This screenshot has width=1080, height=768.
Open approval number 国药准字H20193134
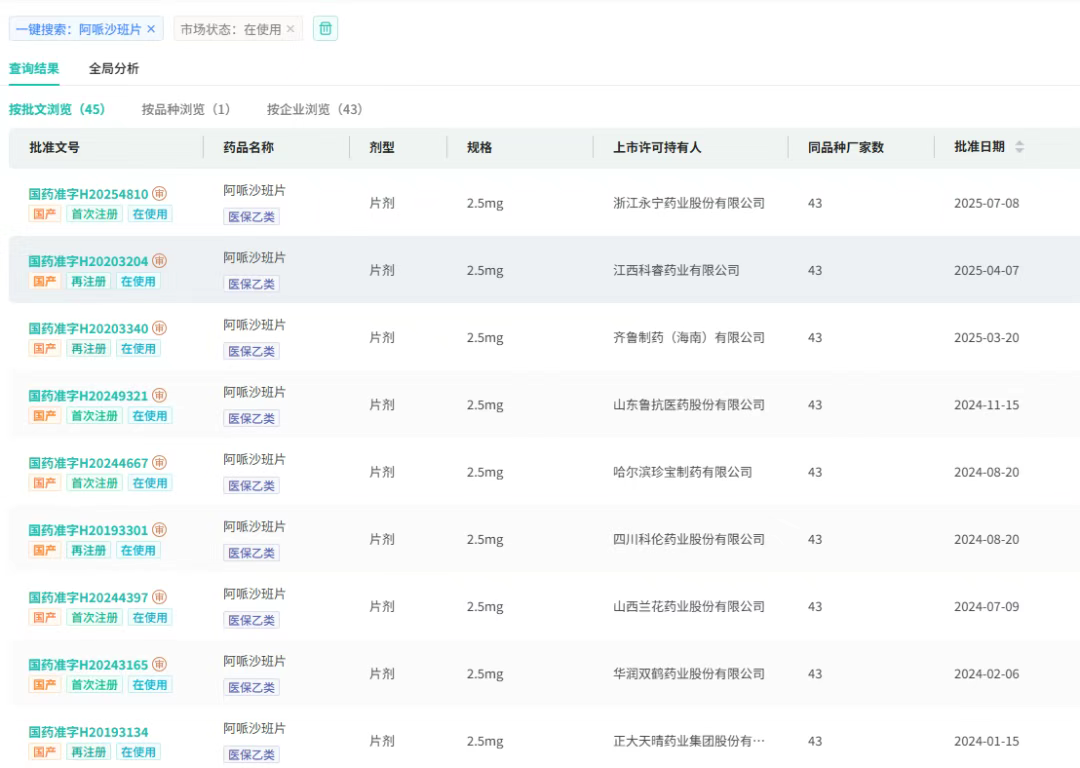(x=88, y=733)
